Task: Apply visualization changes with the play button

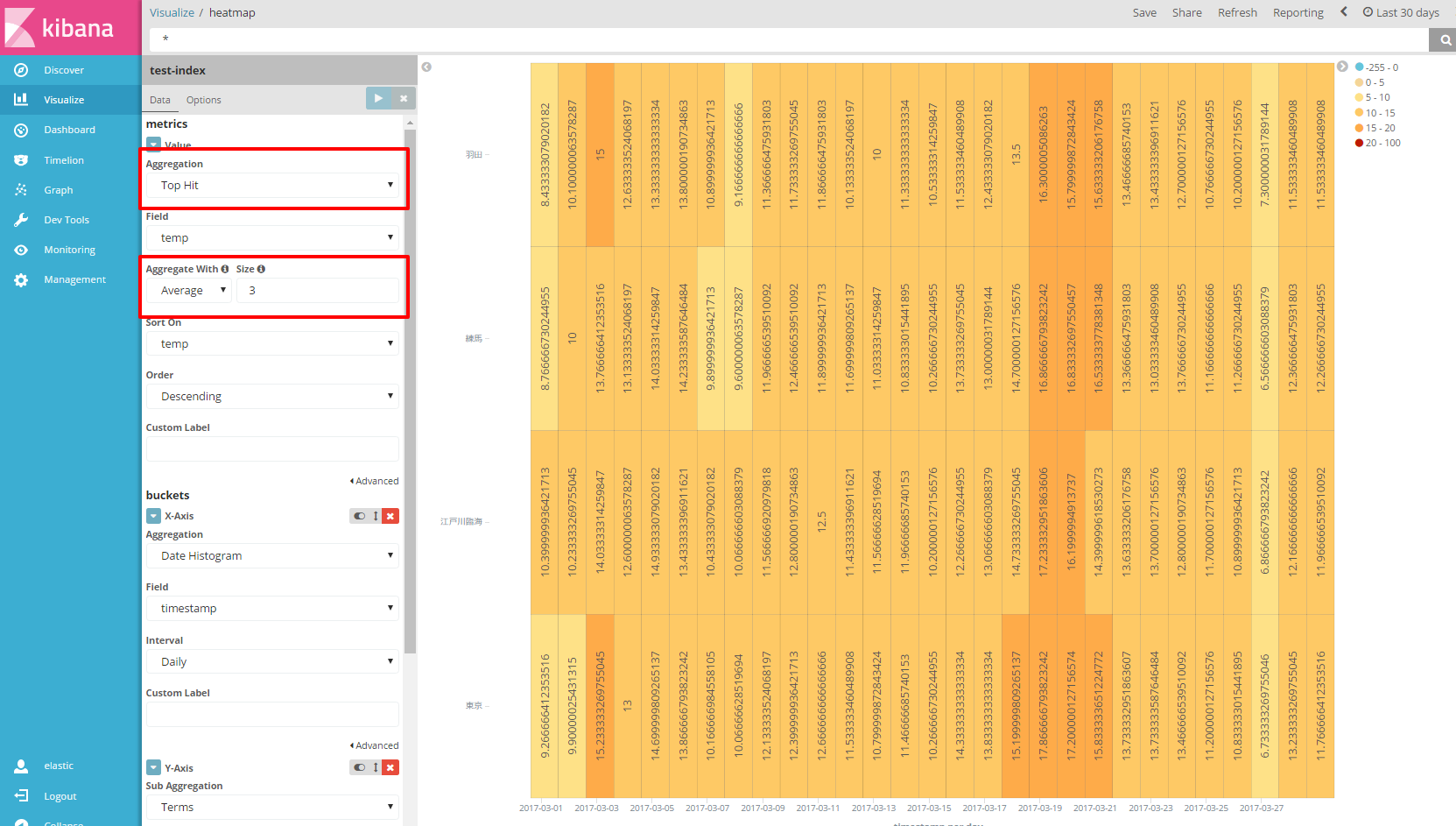Action: [x=378, y=99]
